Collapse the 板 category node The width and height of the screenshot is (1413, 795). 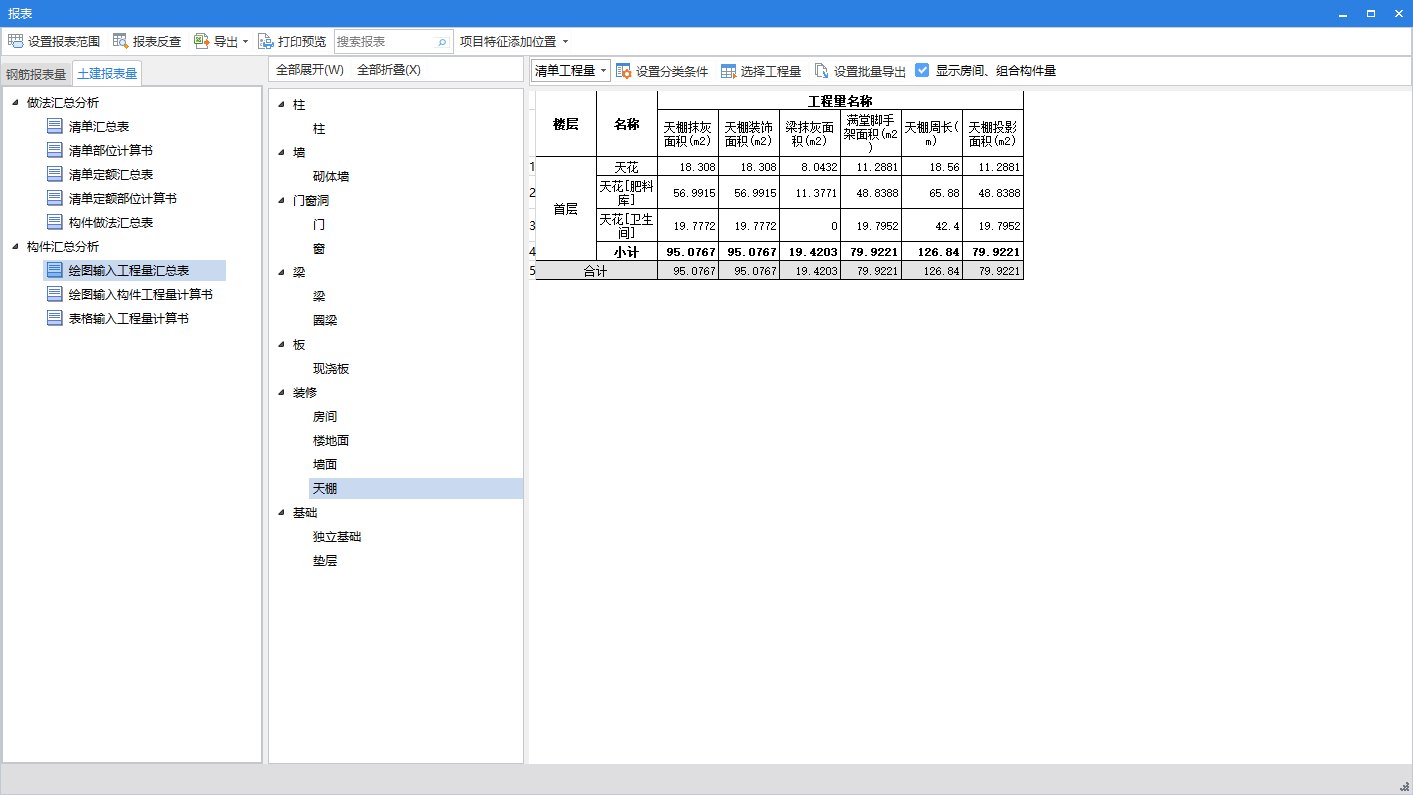point(281,344)
